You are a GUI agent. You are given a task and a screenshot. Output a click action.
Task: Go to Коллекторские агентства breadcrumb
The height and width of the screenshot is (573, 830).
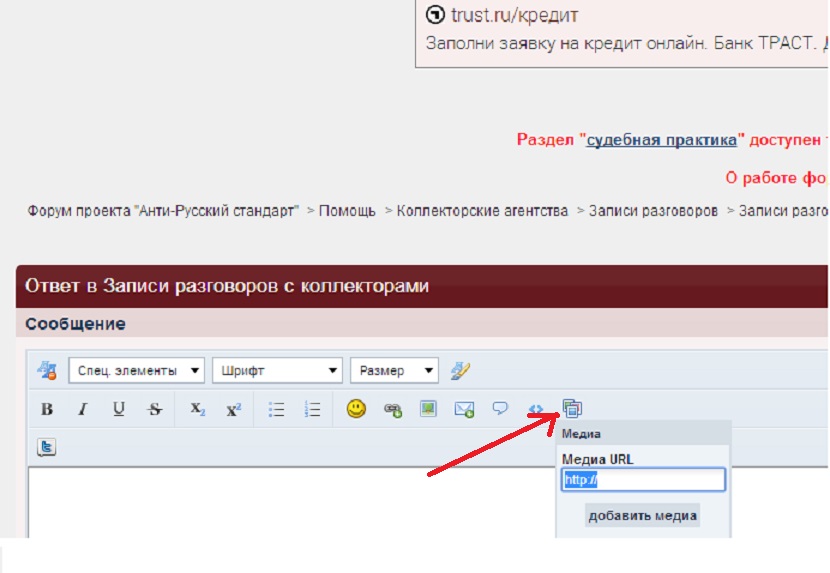click(482, 211)
